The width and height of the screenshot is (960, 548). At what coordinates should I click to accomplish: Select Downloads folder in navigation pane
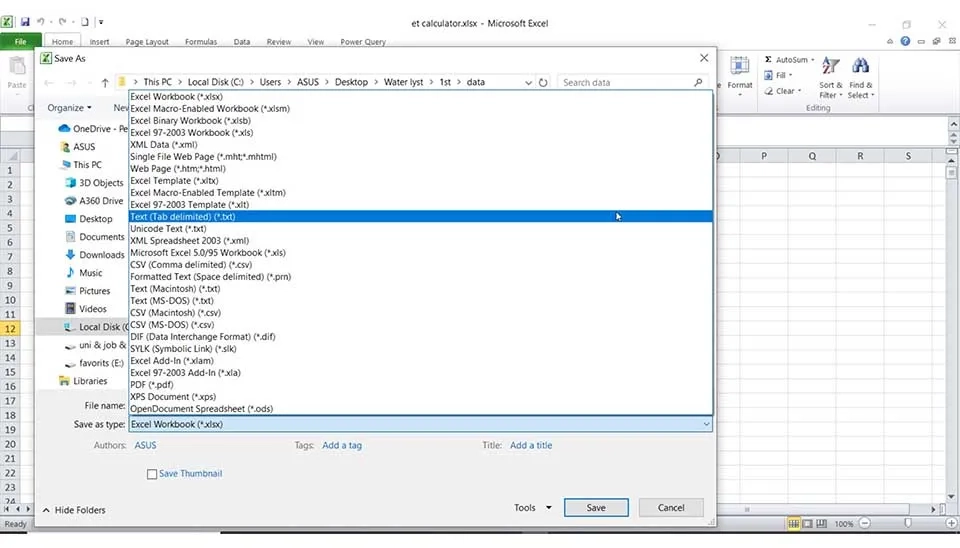[101, 255]
